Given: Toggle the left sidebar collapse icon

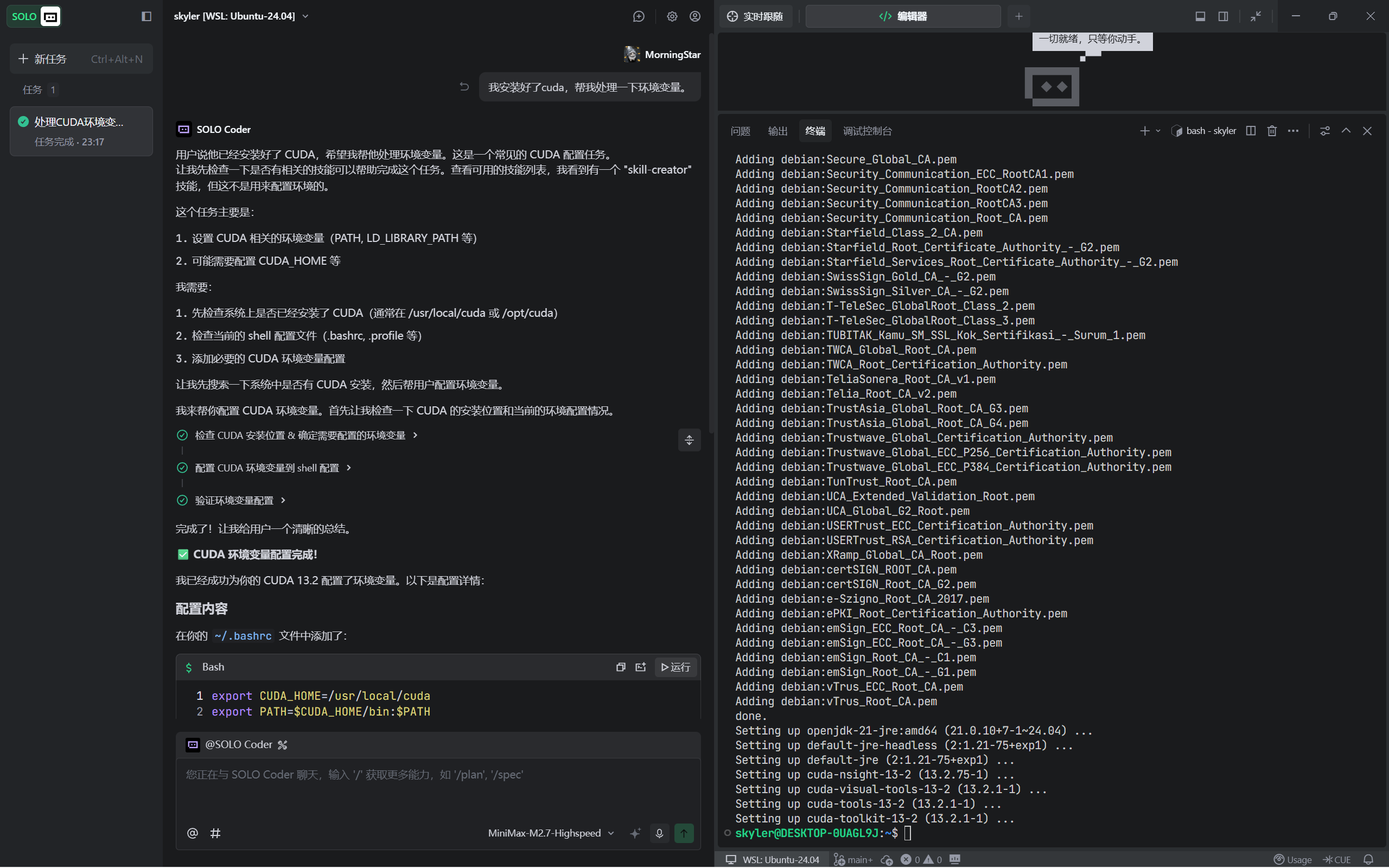Looking at the screenshot, I should click(146, 16).
